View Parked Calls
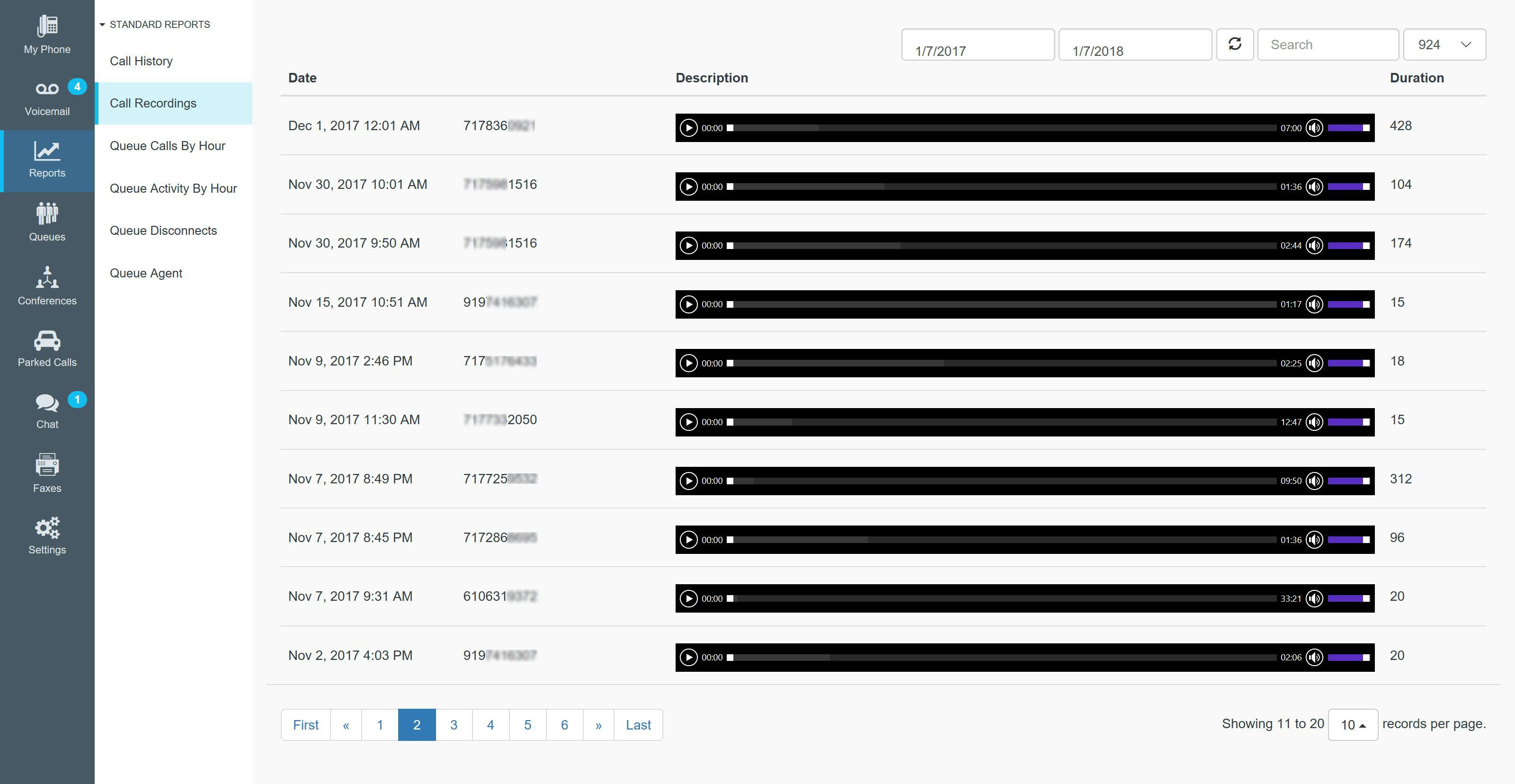This screenshot has height=784, width=1515. (47, 347)
